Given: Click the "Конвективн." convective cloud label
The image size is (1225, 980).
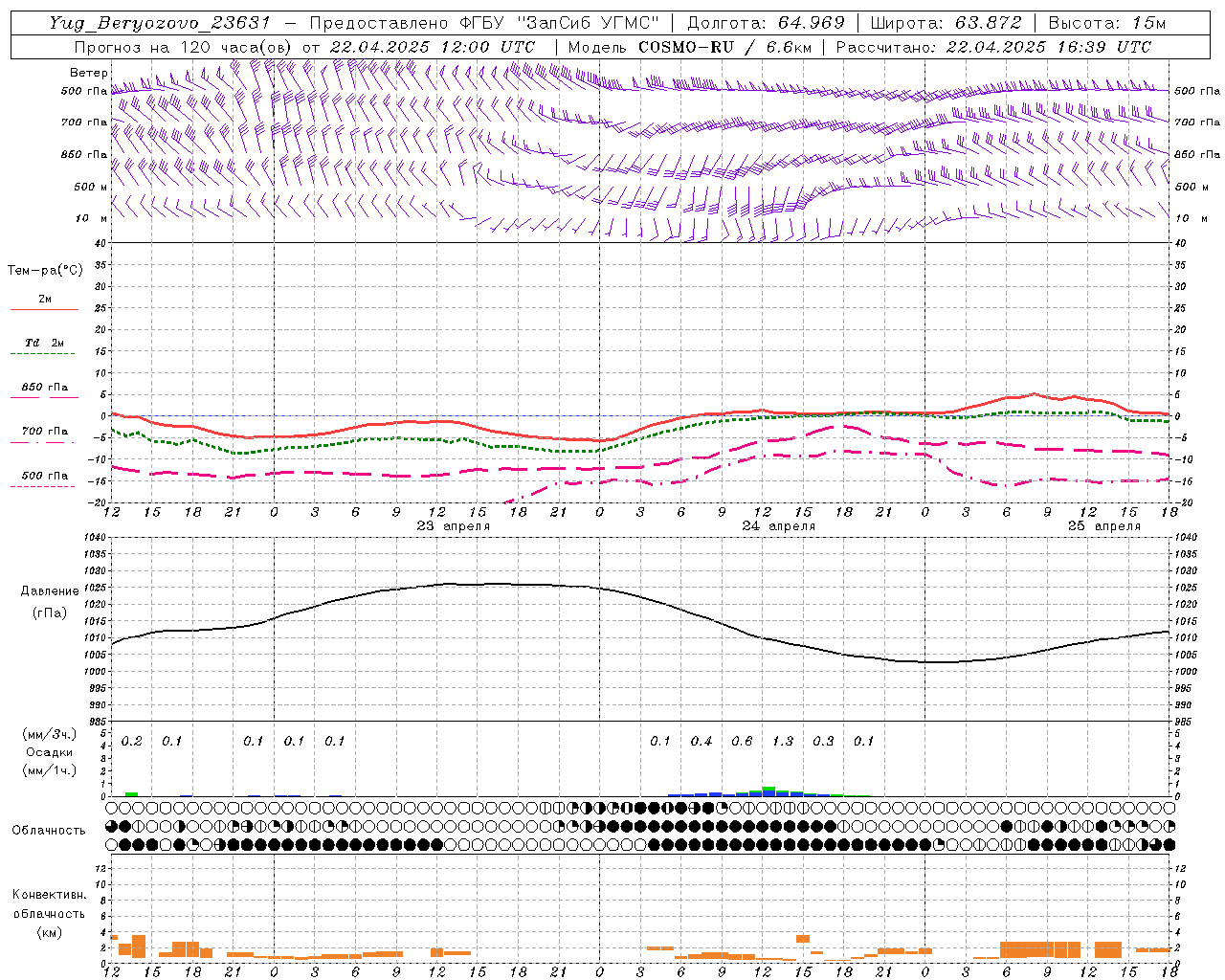Looking at the screenshot, I should point(49,895).
